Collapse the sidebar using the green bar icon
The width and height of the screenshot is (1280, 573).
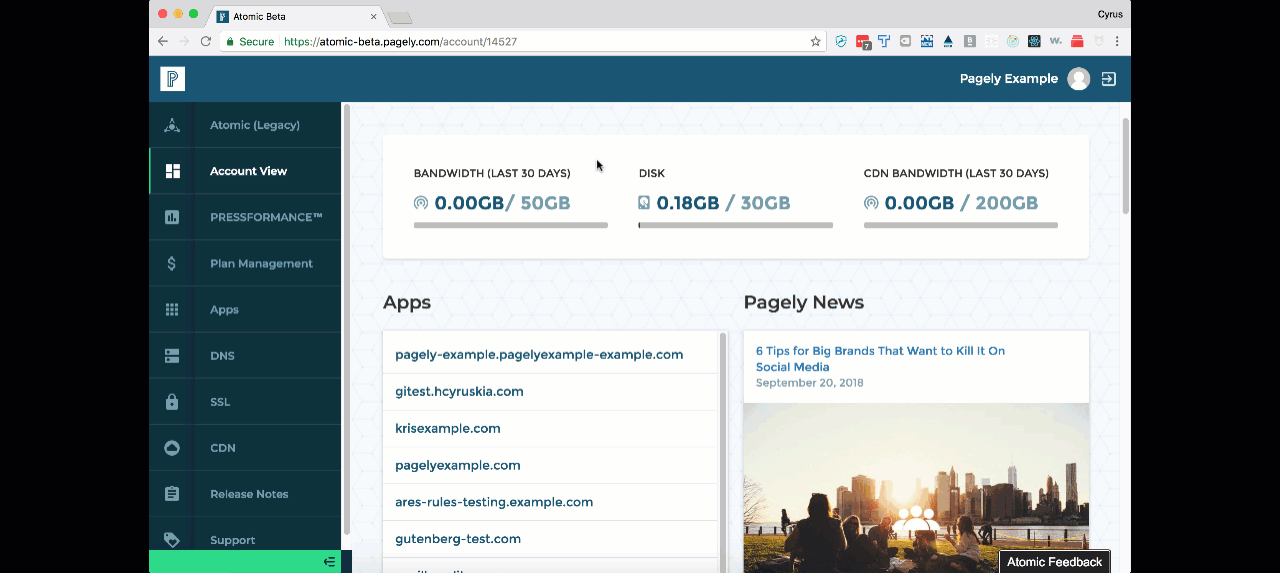329,562
